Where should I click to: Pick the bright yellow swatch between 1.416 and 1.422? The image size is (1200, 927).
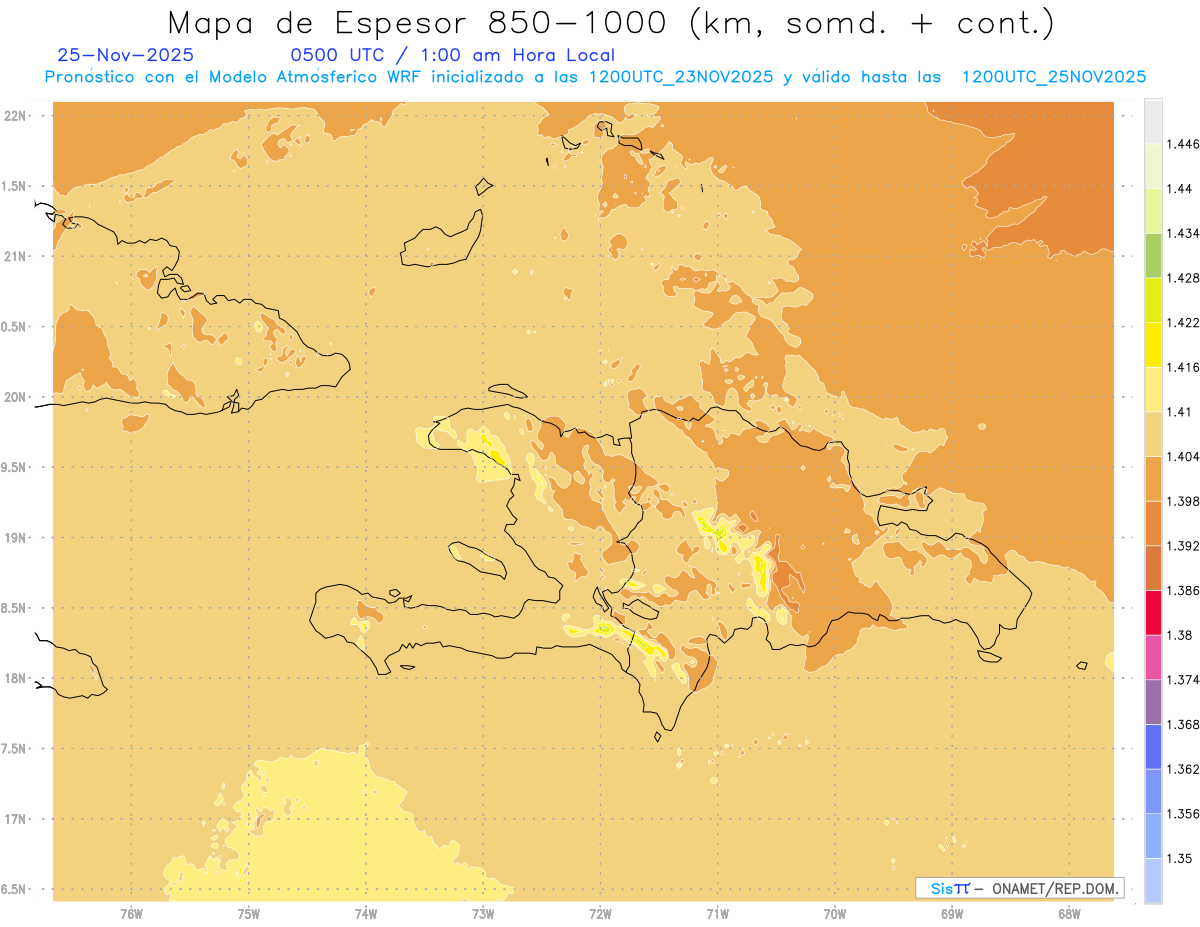(x=1153, y=344)
